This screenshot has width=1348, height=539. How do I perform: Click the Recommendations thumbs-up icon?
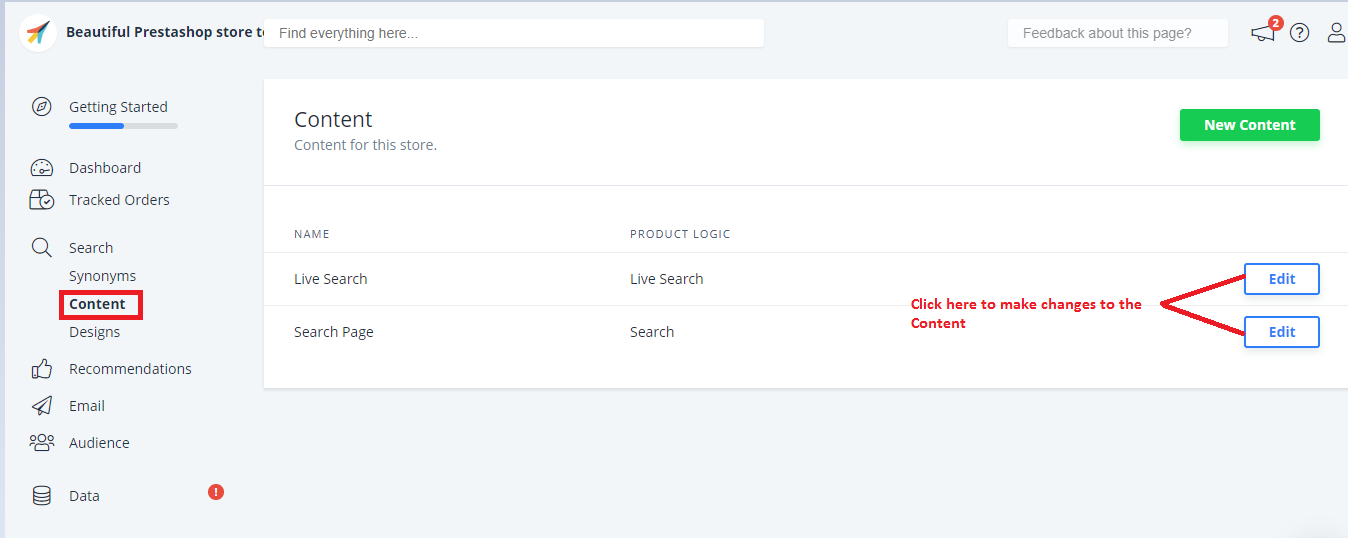click(41, 369)
